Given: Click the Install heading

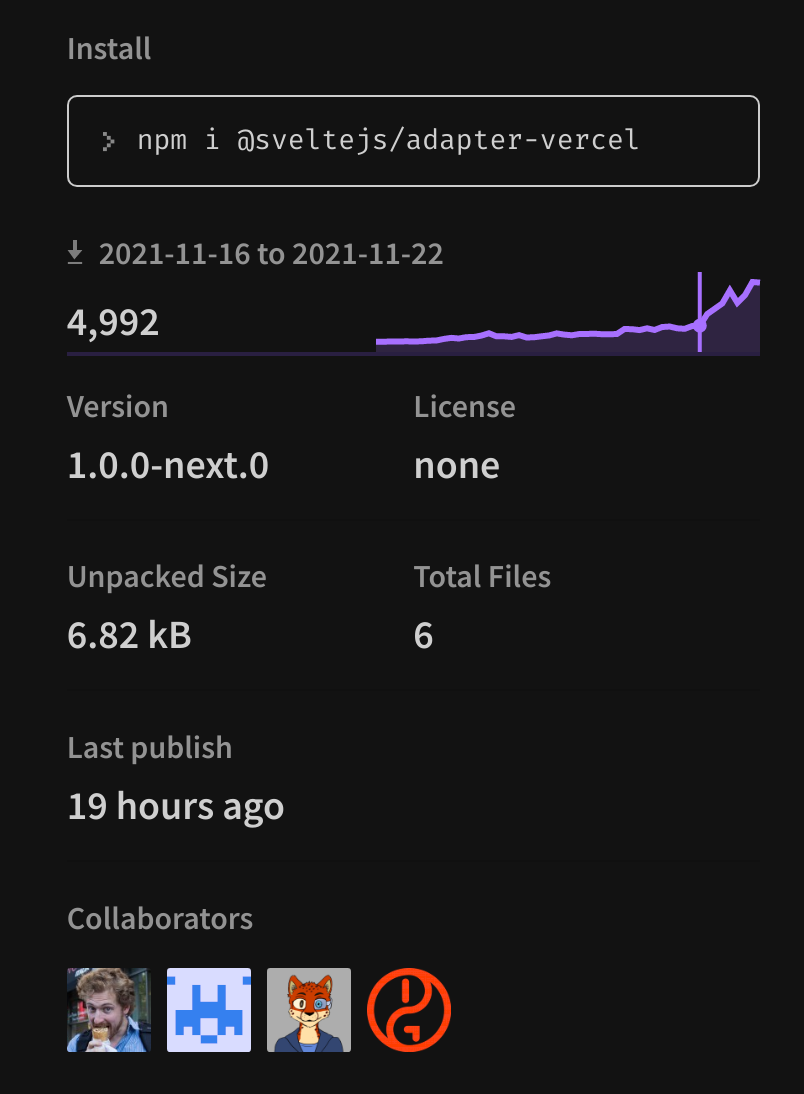Looking at the screenshot, I should click(109, 50).
